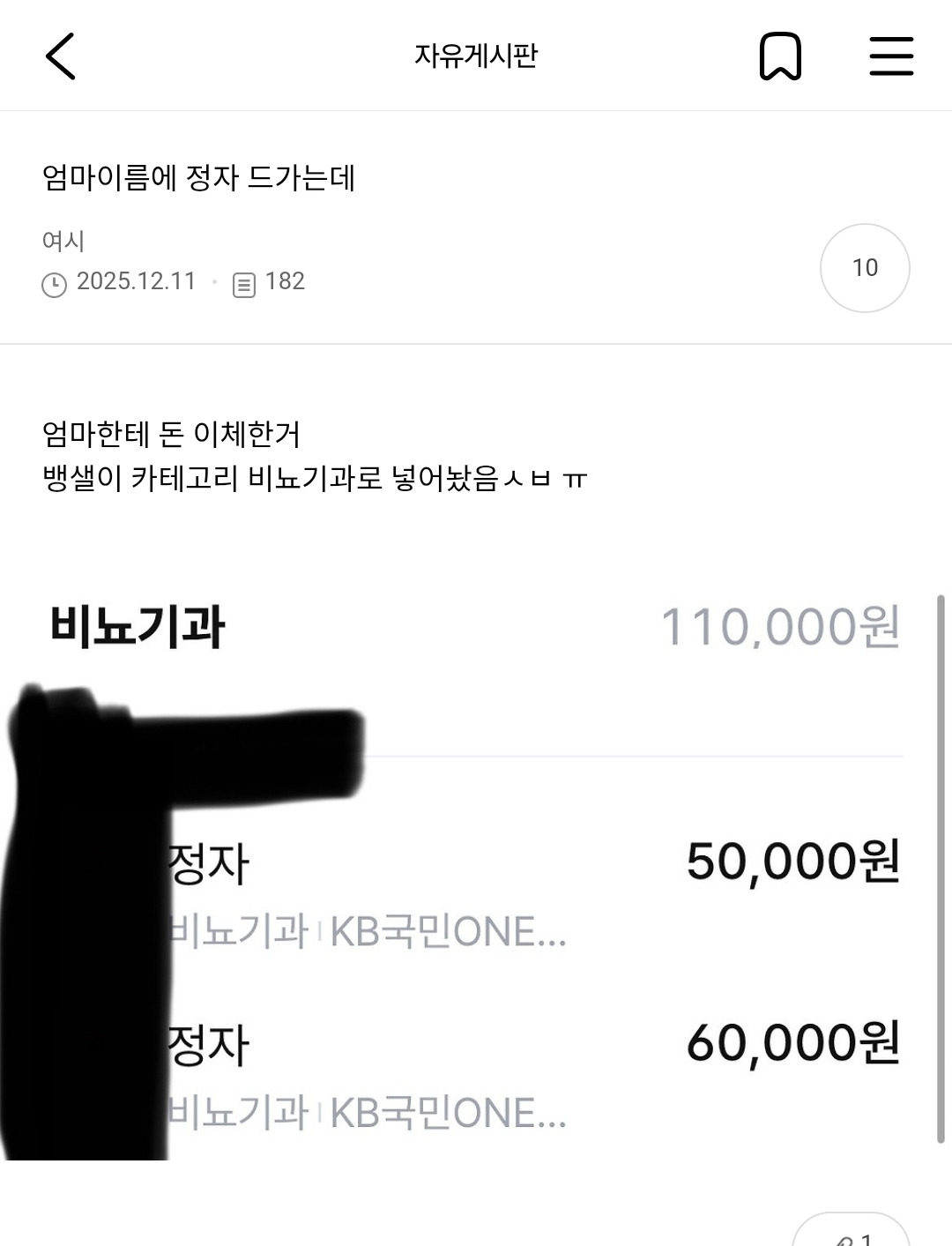Click the view count document icon
952x1246 pixels.
244,284
